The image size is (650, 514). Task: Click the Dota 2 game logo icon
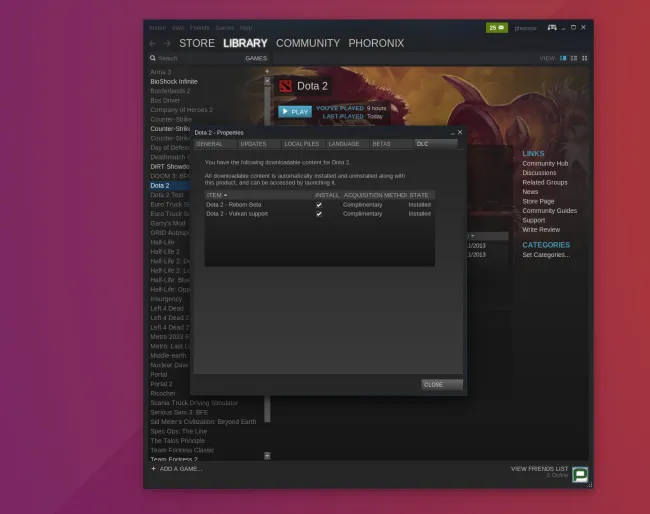click(285, 86)
